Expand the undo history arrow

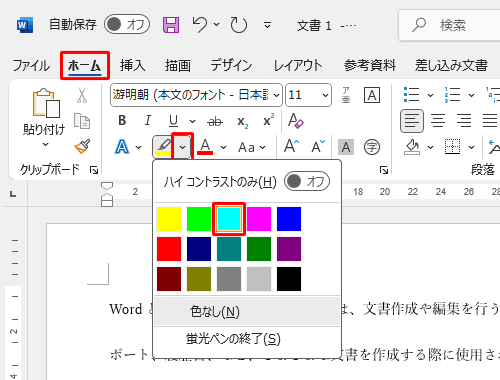pos(217,24)
